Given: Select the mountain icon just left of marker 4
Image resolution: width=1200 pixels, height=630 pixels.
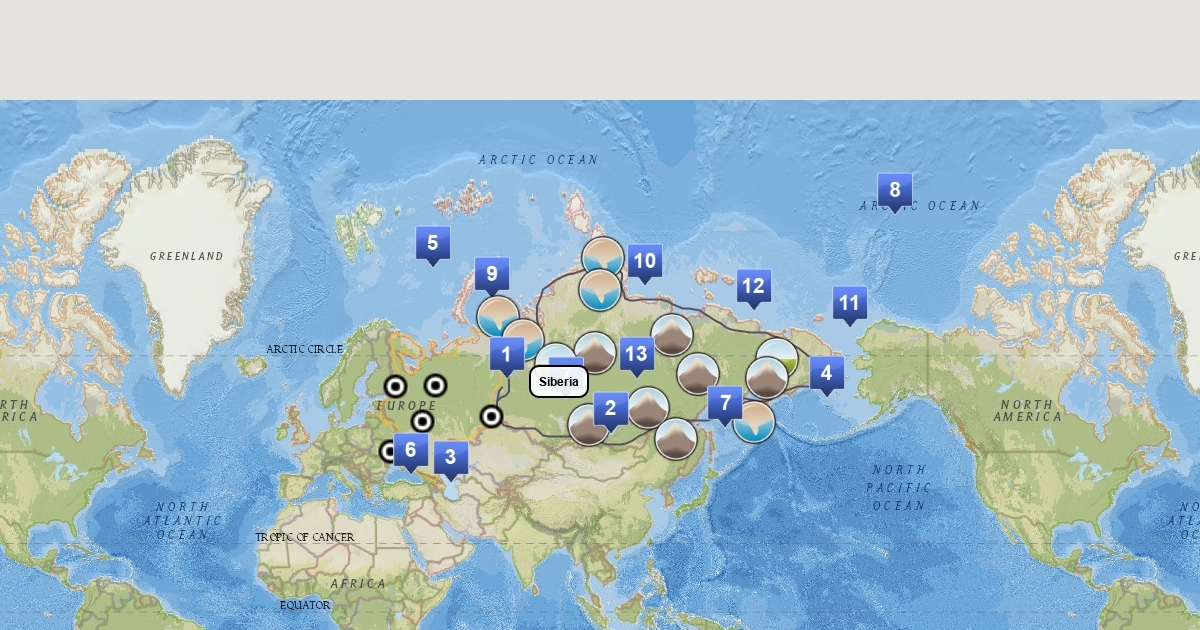Looking at the screenshot, I should pos(767,378).
